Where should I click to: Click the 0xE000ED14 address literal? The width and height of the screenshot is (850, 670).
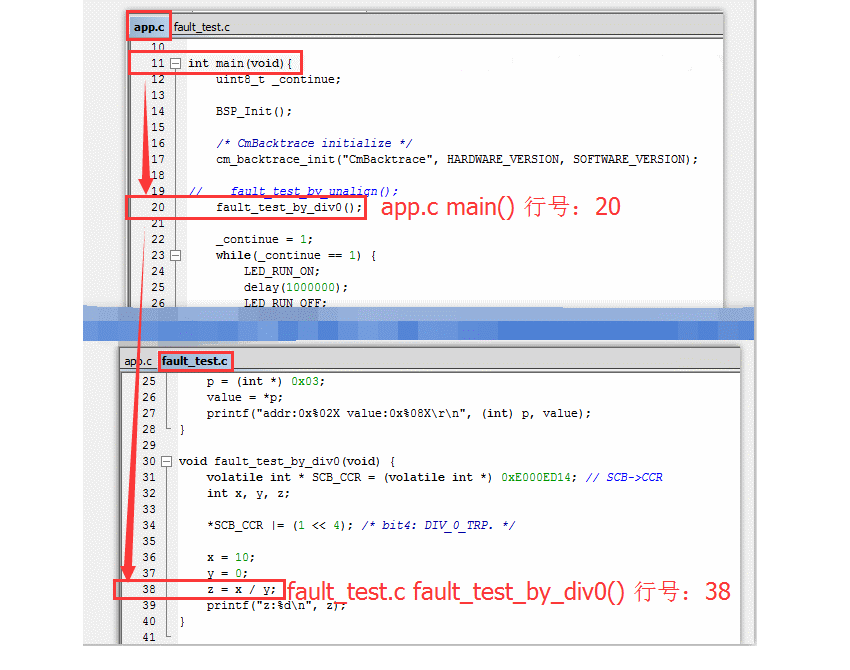coord(537,477)
